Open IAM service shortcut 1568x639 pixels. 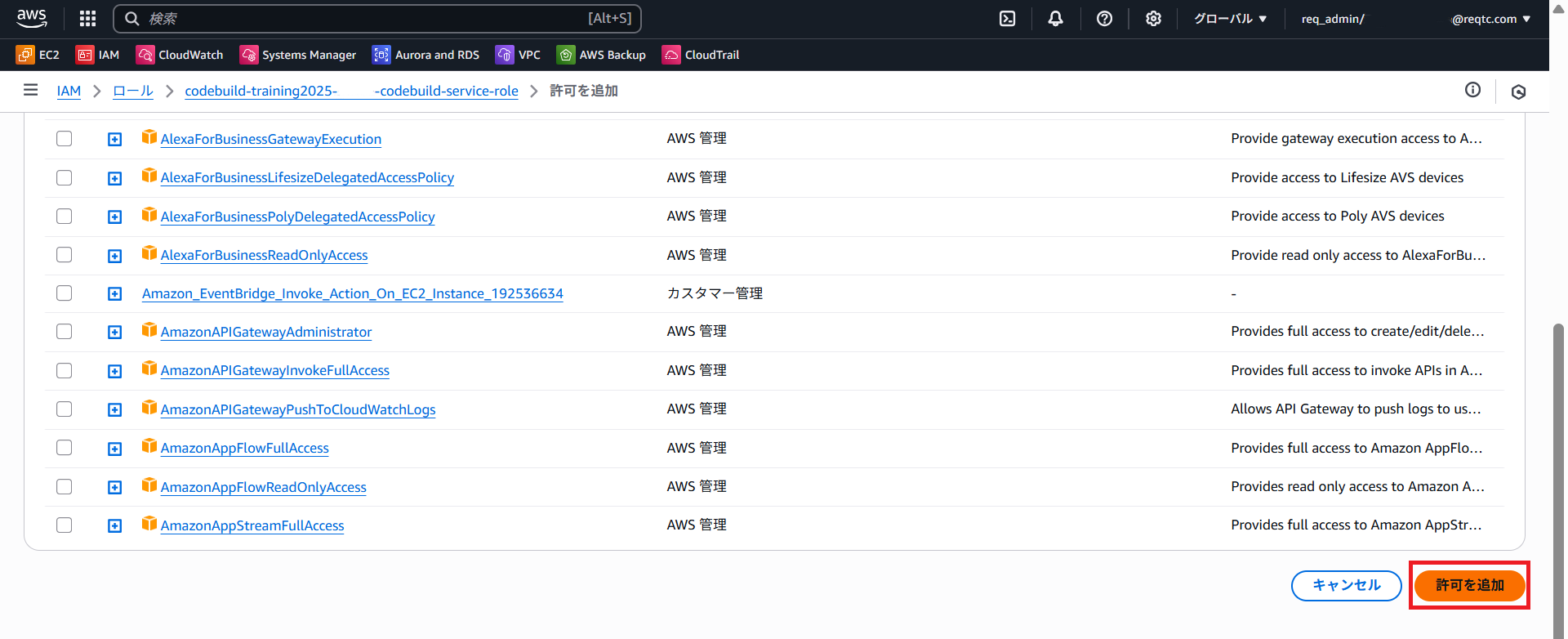[97, 55]
